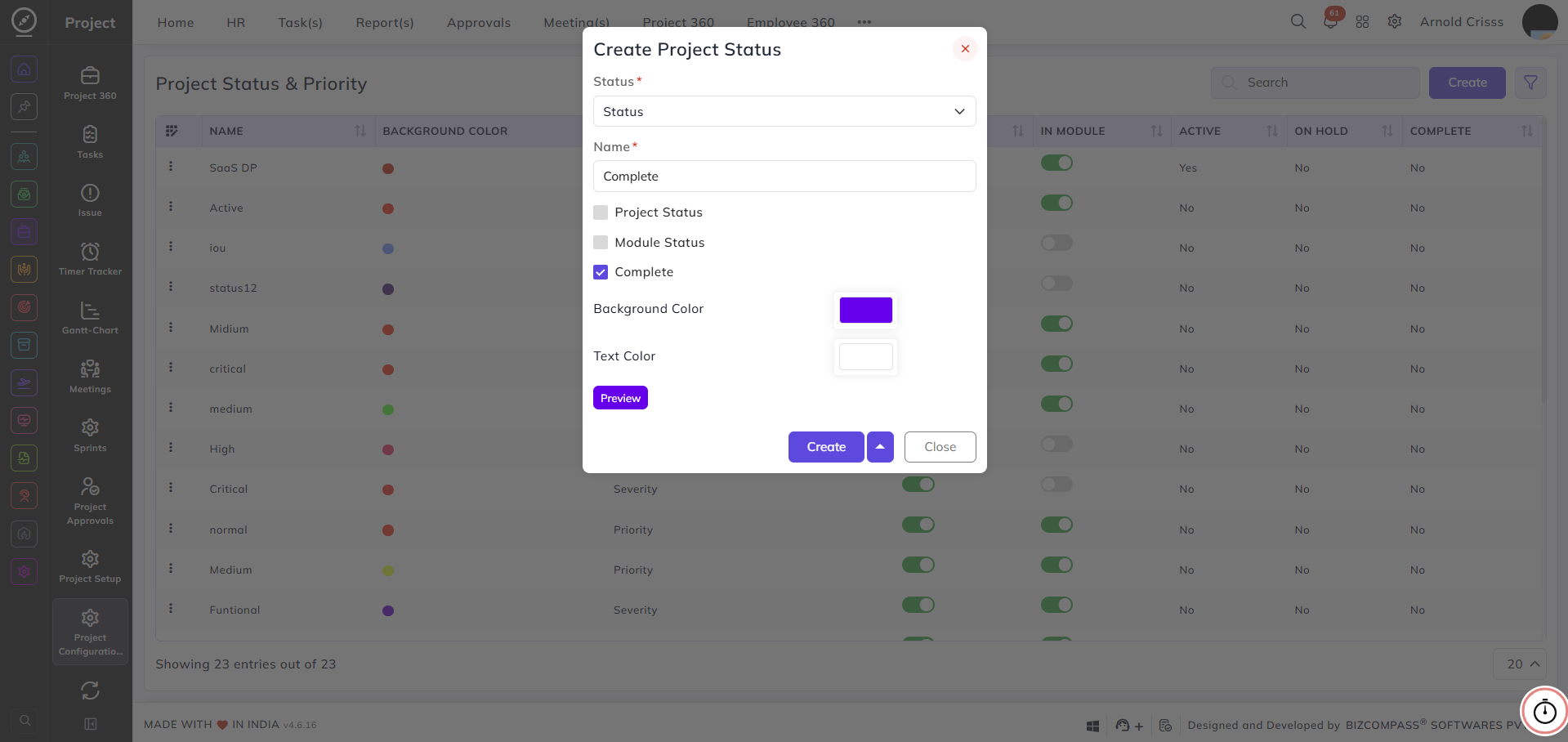Click the filter funnel icon

tap(1530, 83)
